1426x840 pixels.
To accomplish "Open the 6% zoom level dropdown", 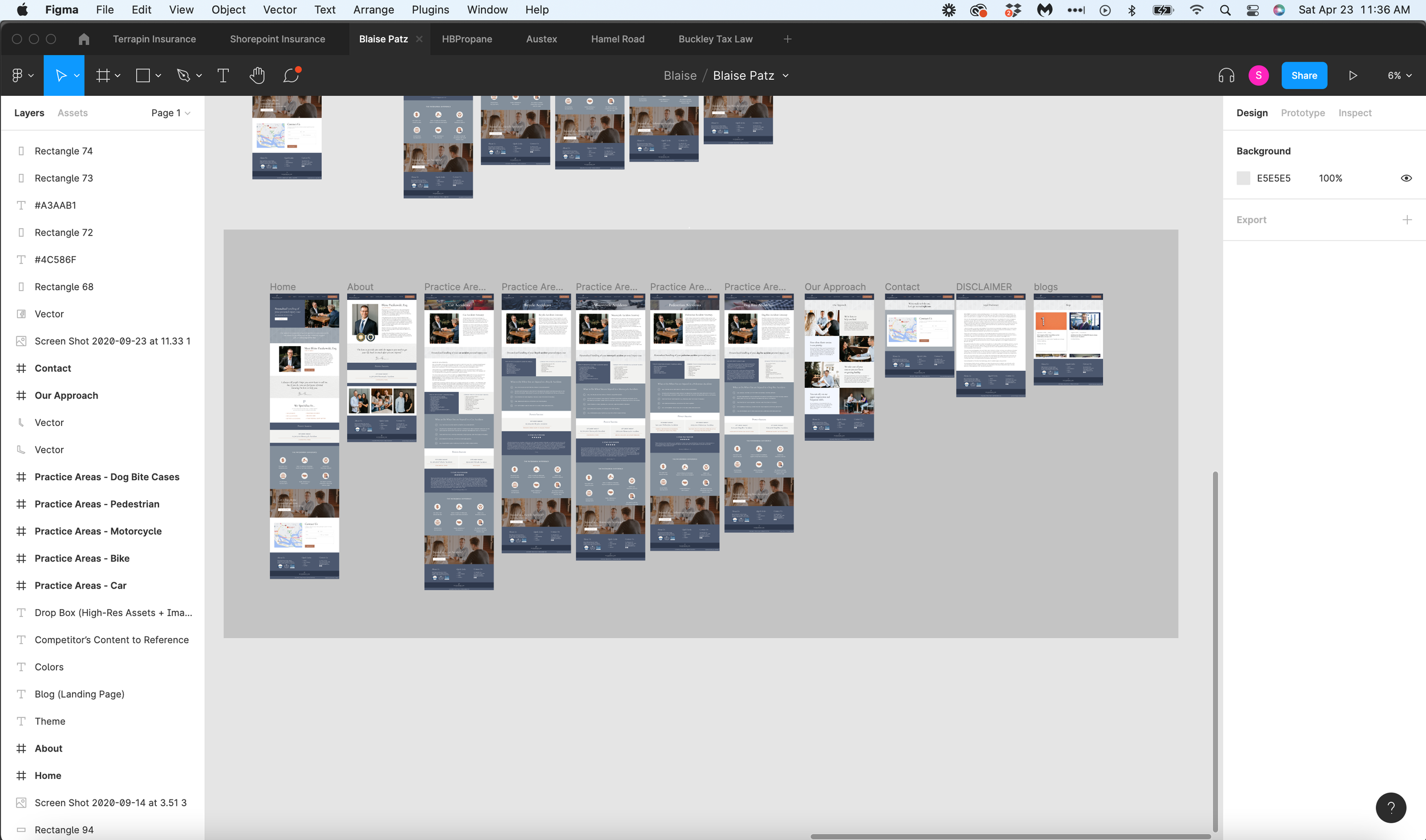I will point(1399,75).
